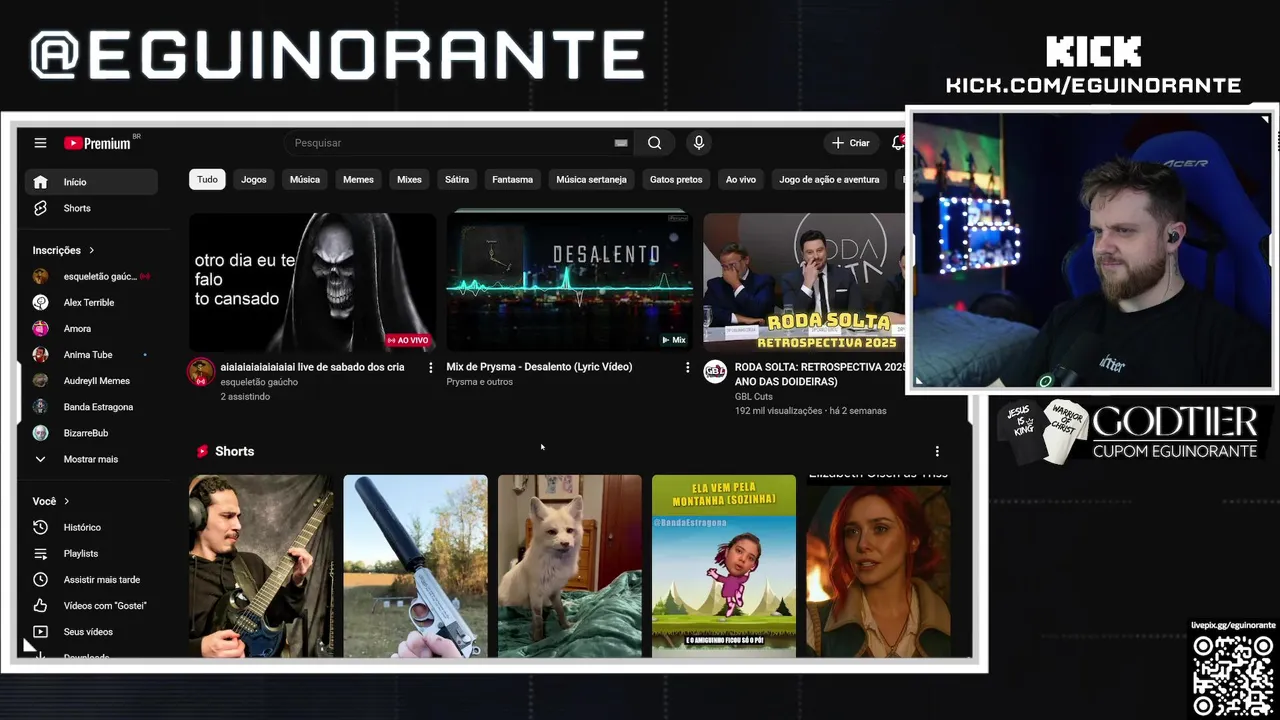
Task: Open the Ela vem pela montanha Short
Action: pyautogui.click(x=724, y=566)
